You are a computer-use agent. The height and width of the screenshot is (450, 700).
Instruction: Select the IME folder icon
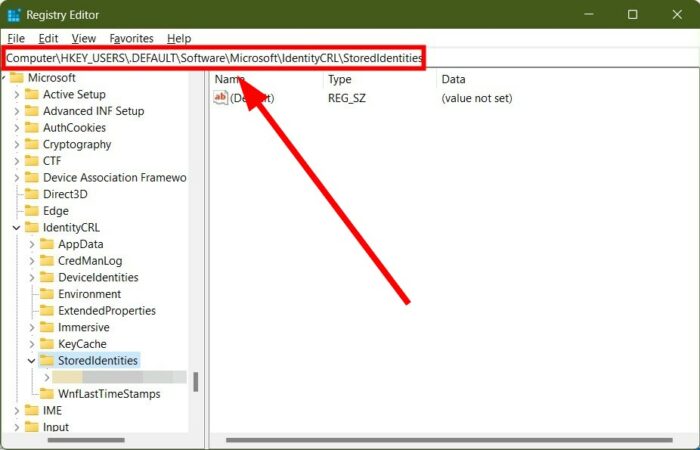[x=32, y=410]
